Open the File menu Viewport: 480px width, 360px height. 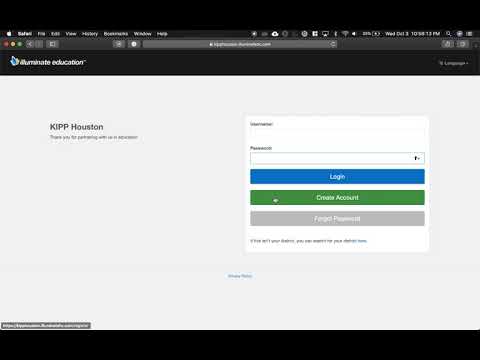(41, 34)
